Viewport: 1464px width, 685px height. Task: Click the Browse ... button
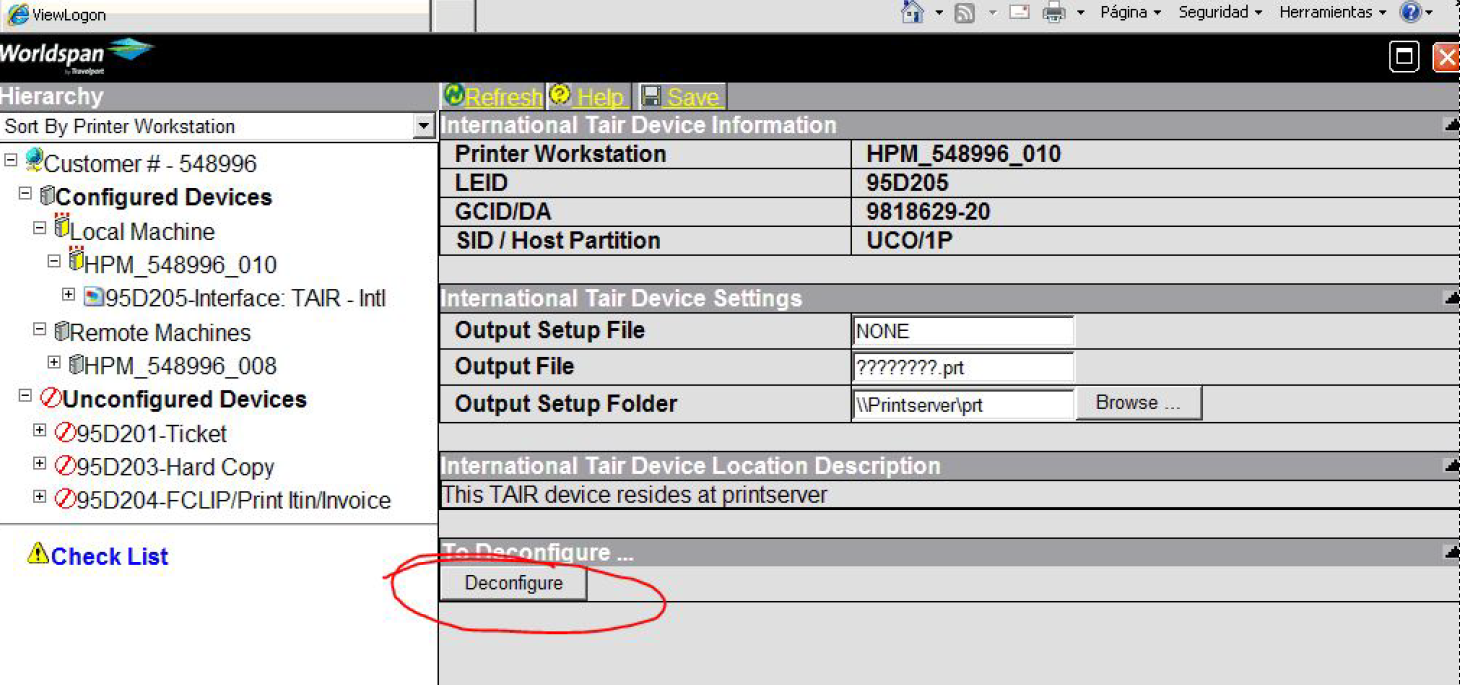[1138, 403]
